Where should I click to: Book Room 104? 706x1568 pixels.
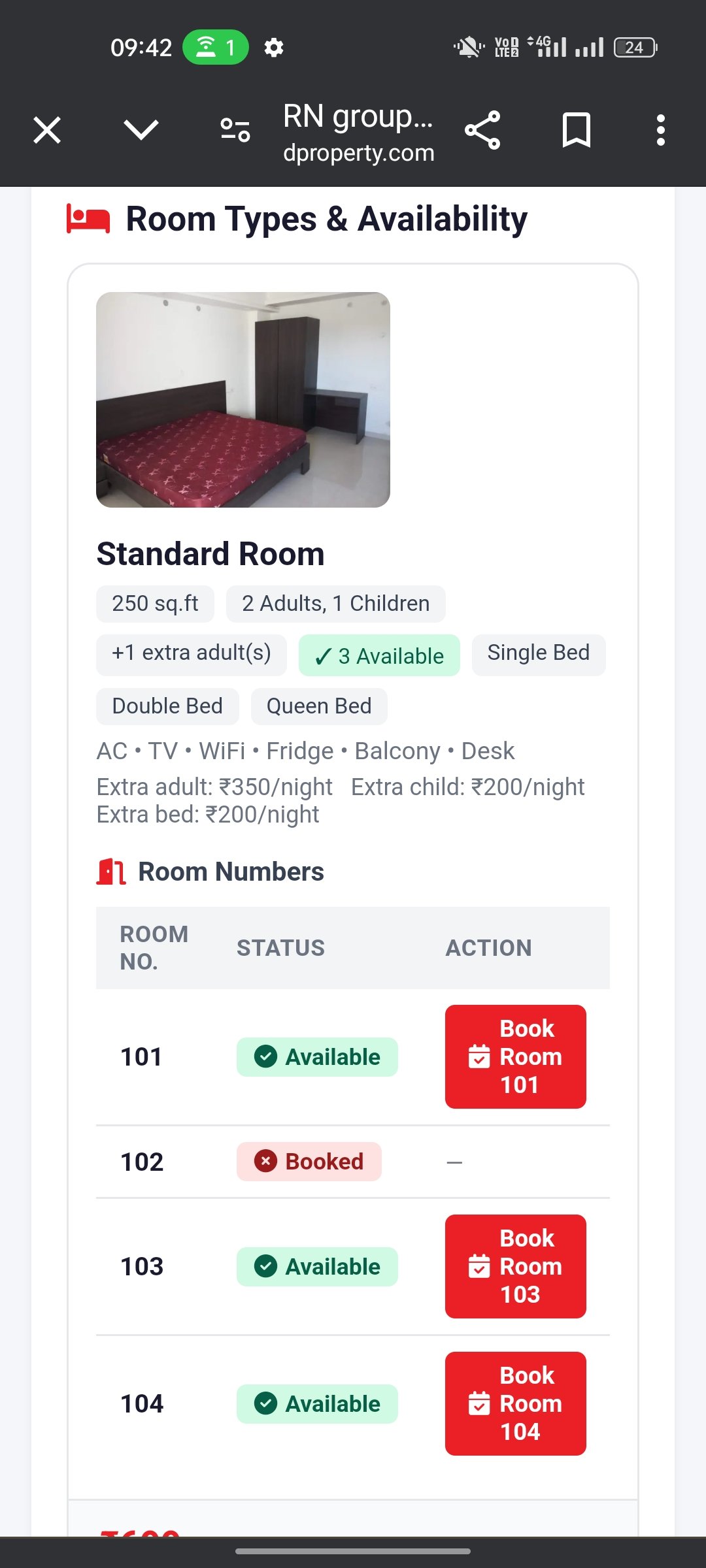(x=516, y=1403)
